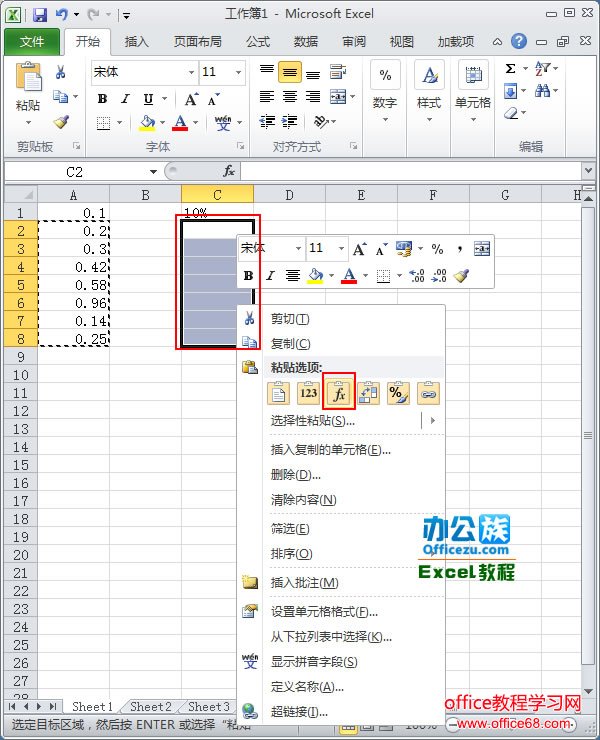Viewport: 600px width, 740px height.
Task: Open the Name Box dropdown arrow
Action: coord(153,171)
